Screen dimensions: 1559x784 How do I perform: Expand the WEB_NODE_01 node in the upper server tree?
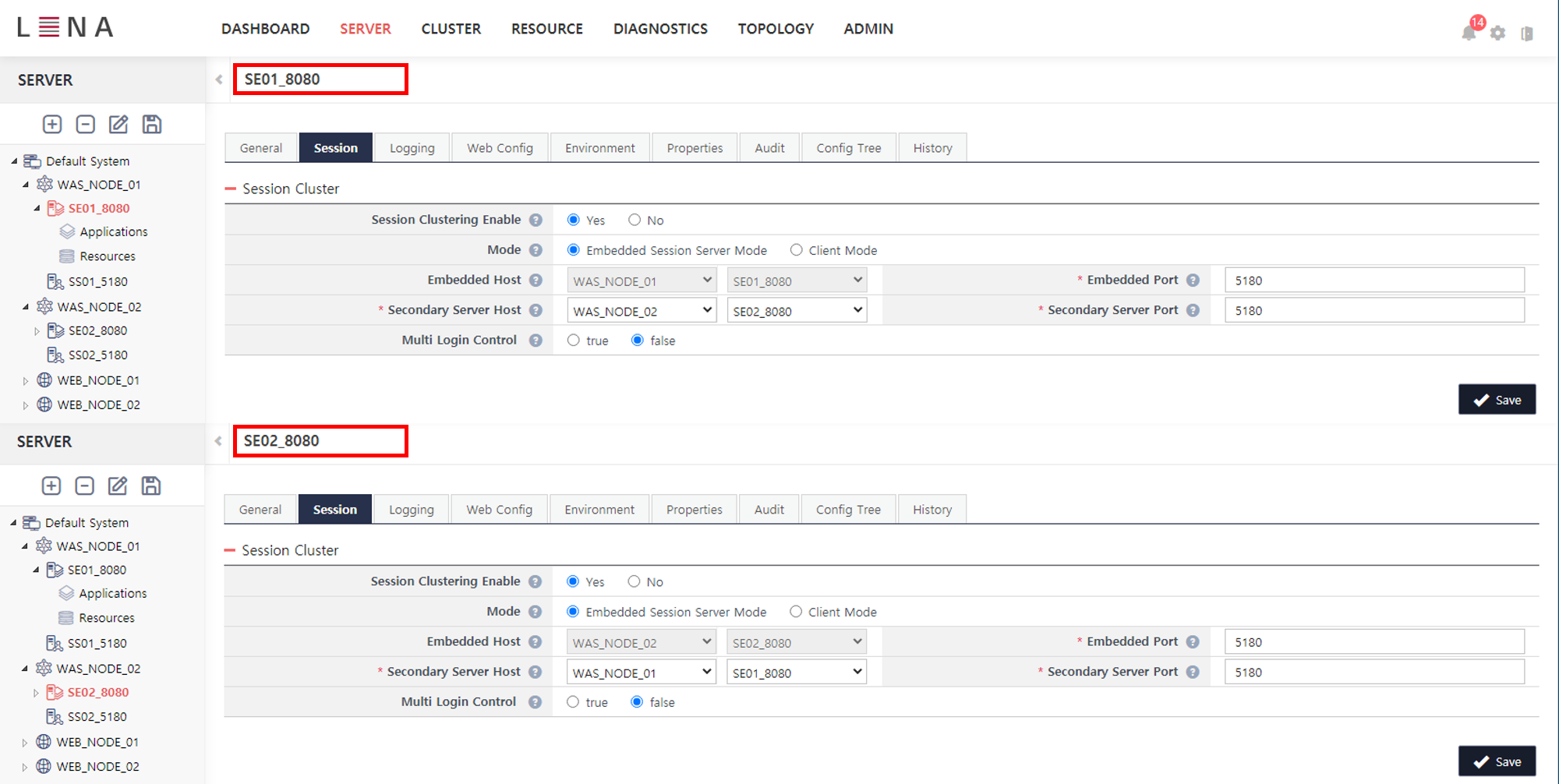[26, 381]
